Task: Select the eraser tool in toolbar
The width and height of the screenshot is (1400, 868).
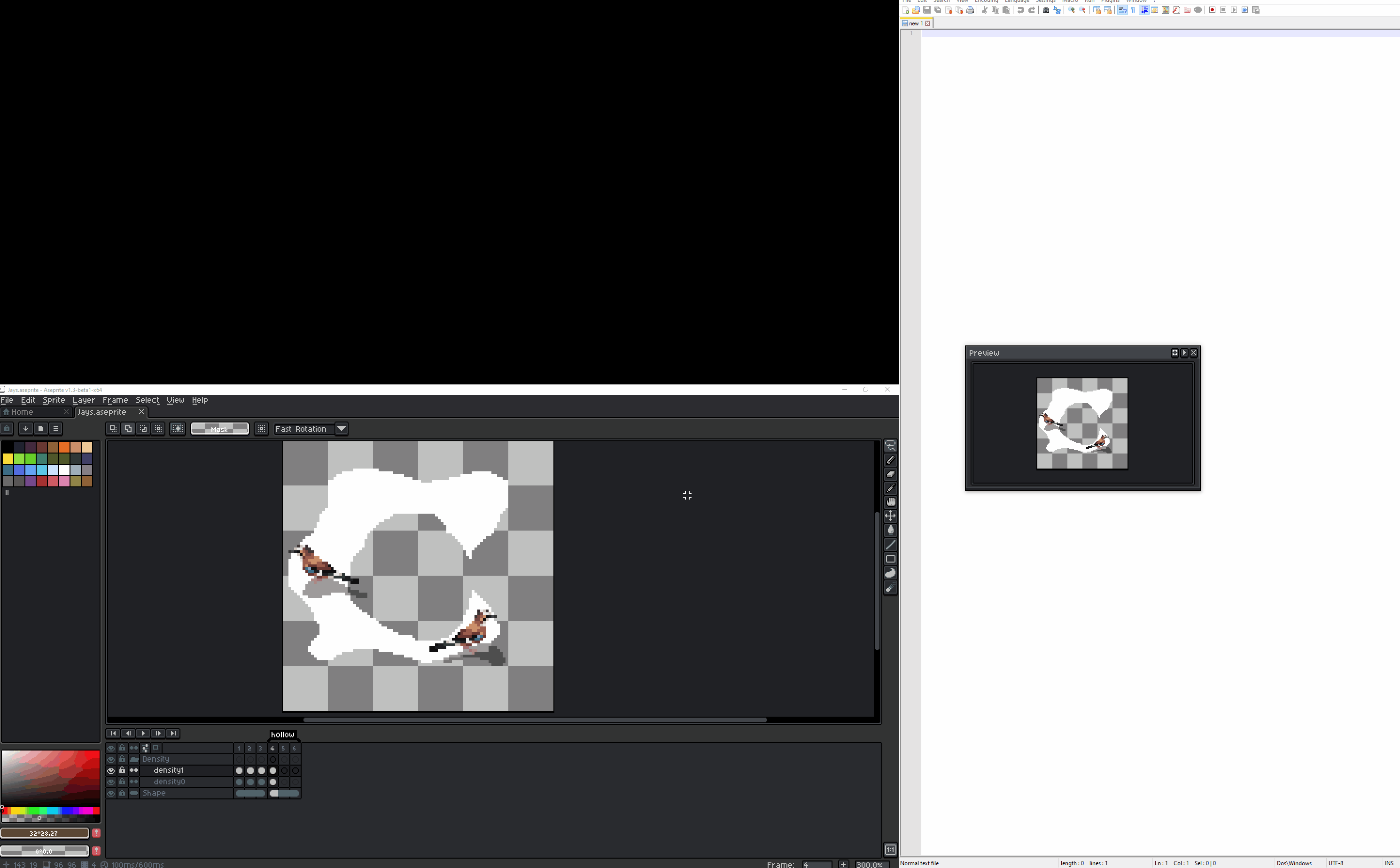Action: pyautogui.click(x=890, y=474)
